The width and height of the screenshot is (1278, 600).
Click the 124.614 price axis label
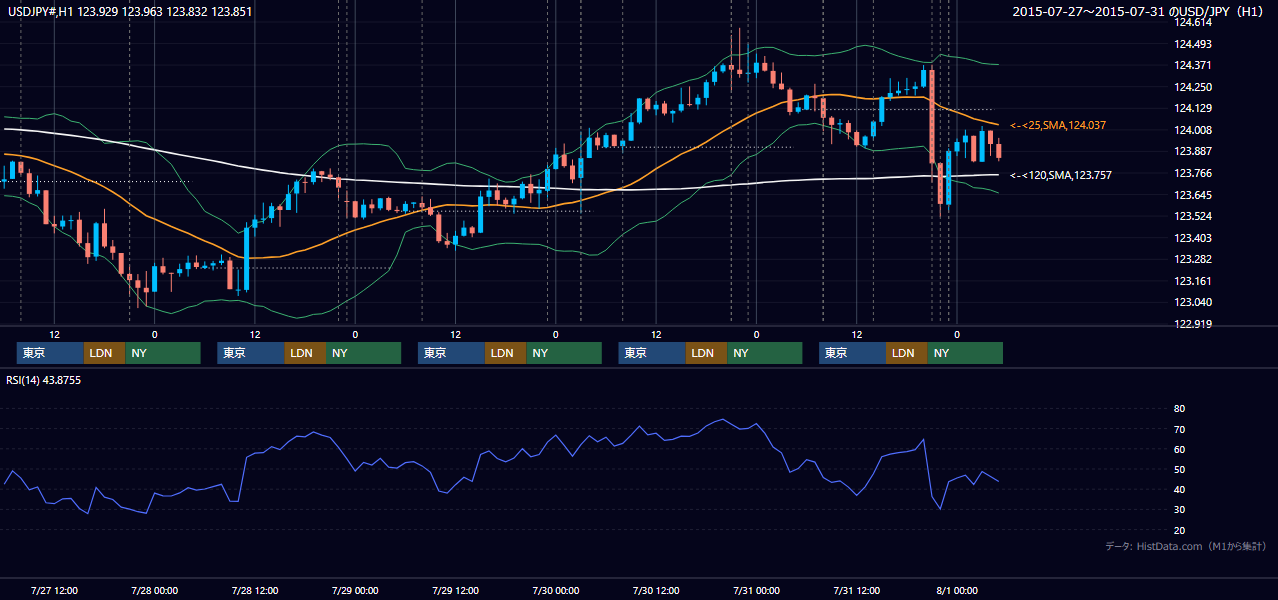coord(1192,22)
